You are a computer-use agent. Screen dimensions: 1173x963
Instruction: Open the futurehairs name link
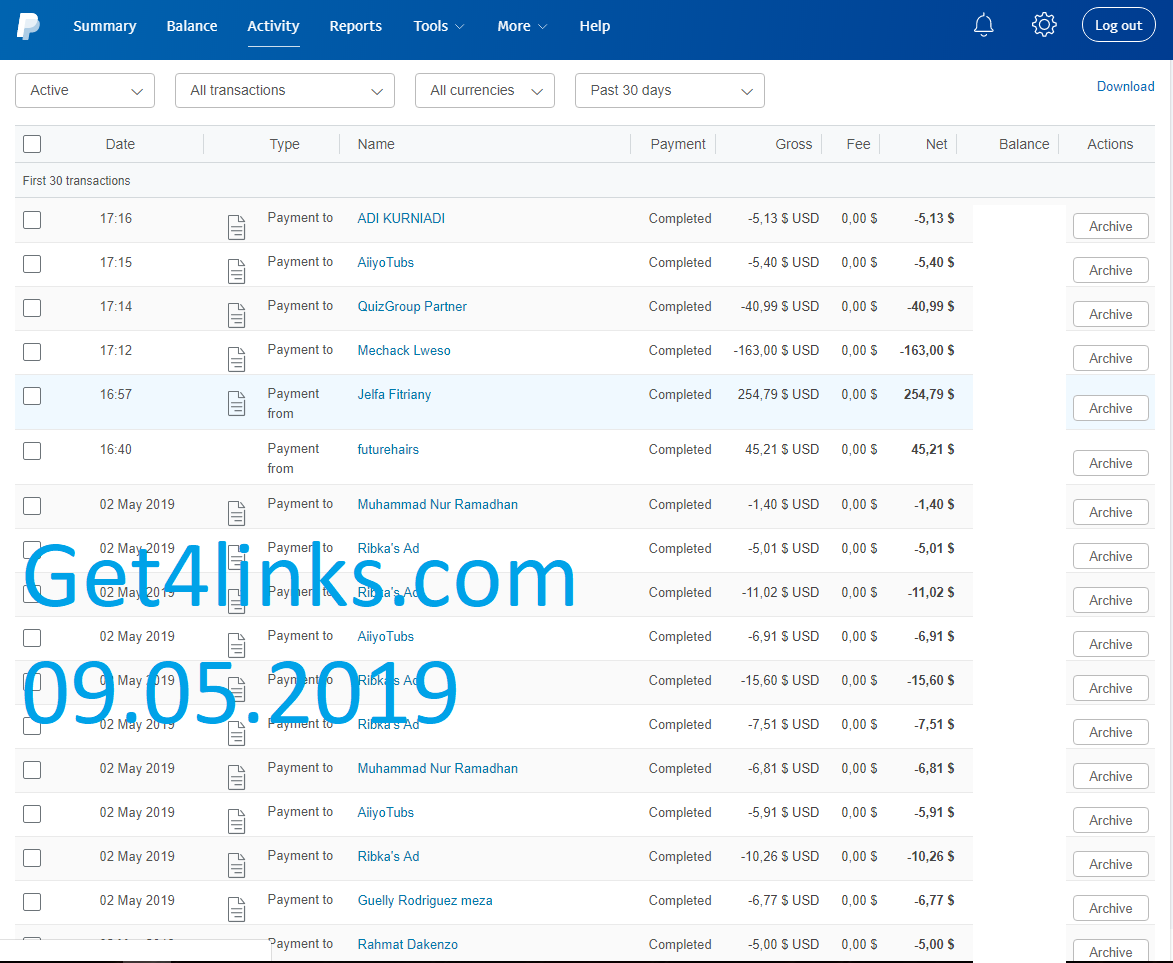388,450
